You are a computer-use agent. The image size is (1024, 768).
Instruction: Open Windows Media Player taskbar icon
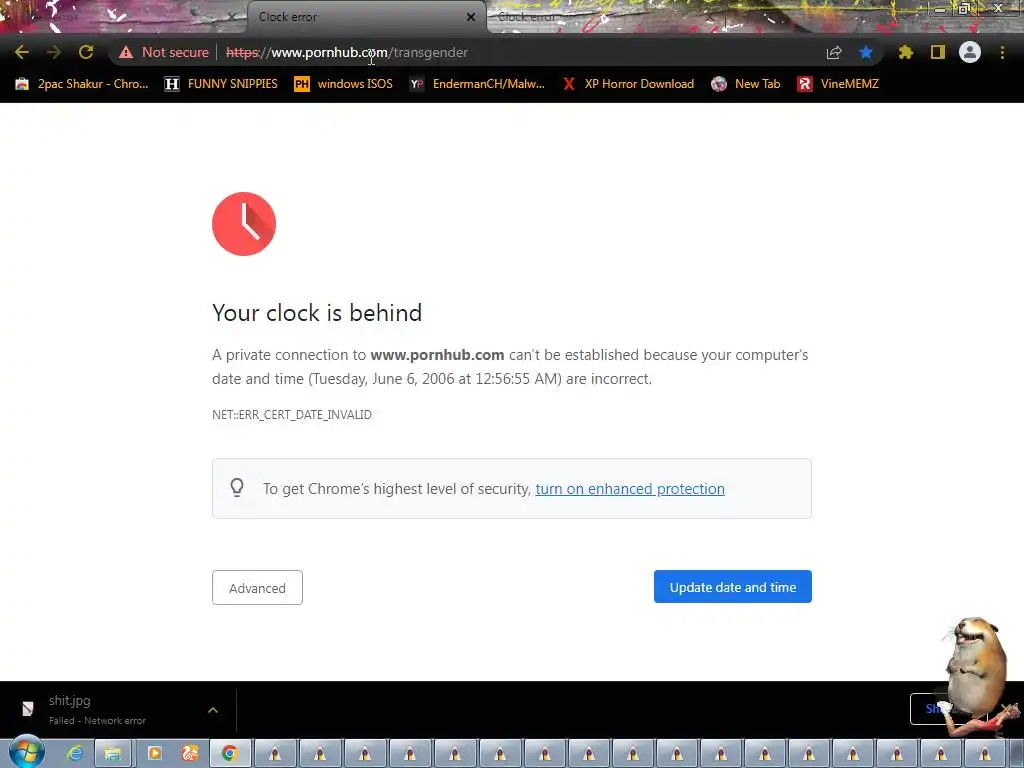tap(155, 754)
